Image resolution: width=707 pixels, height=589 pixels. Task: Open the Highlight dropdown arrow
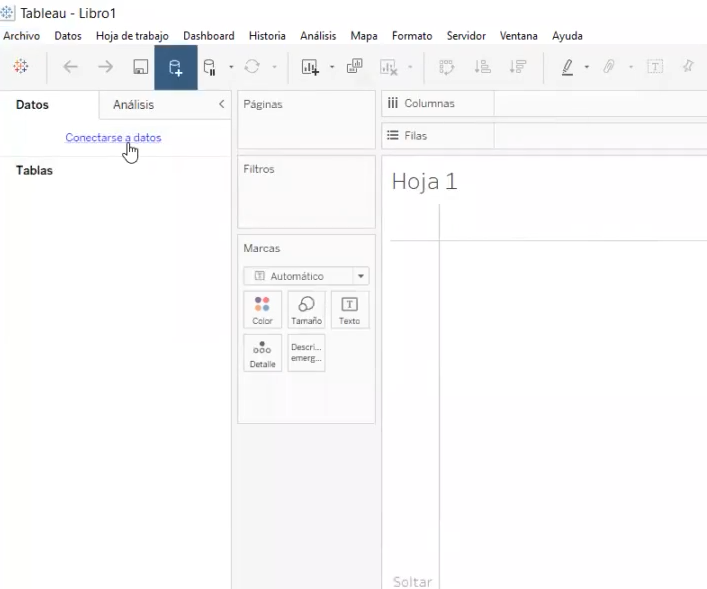click(587, 67)
